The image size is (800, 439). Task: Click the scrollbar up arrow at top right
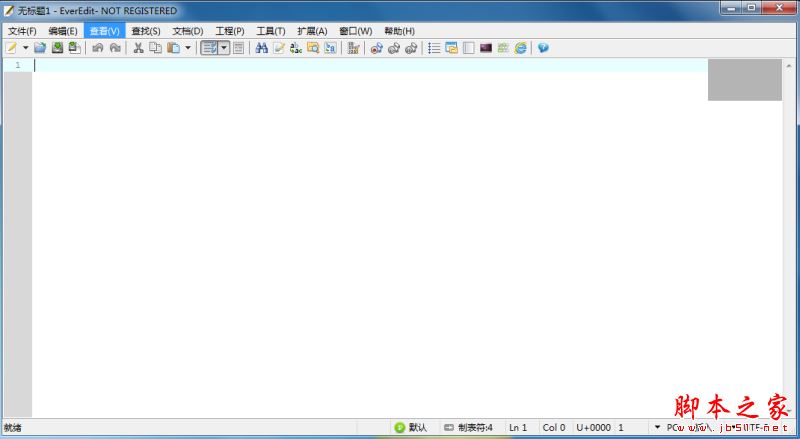coord(789,65)
